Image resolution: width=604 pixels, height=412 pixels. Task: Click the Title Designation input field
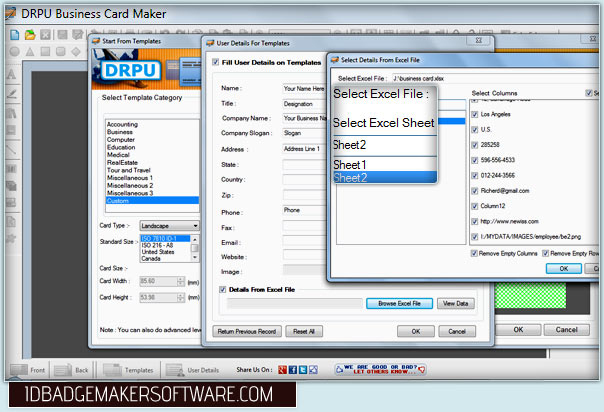pyautogui.click(x=304, y=104)
